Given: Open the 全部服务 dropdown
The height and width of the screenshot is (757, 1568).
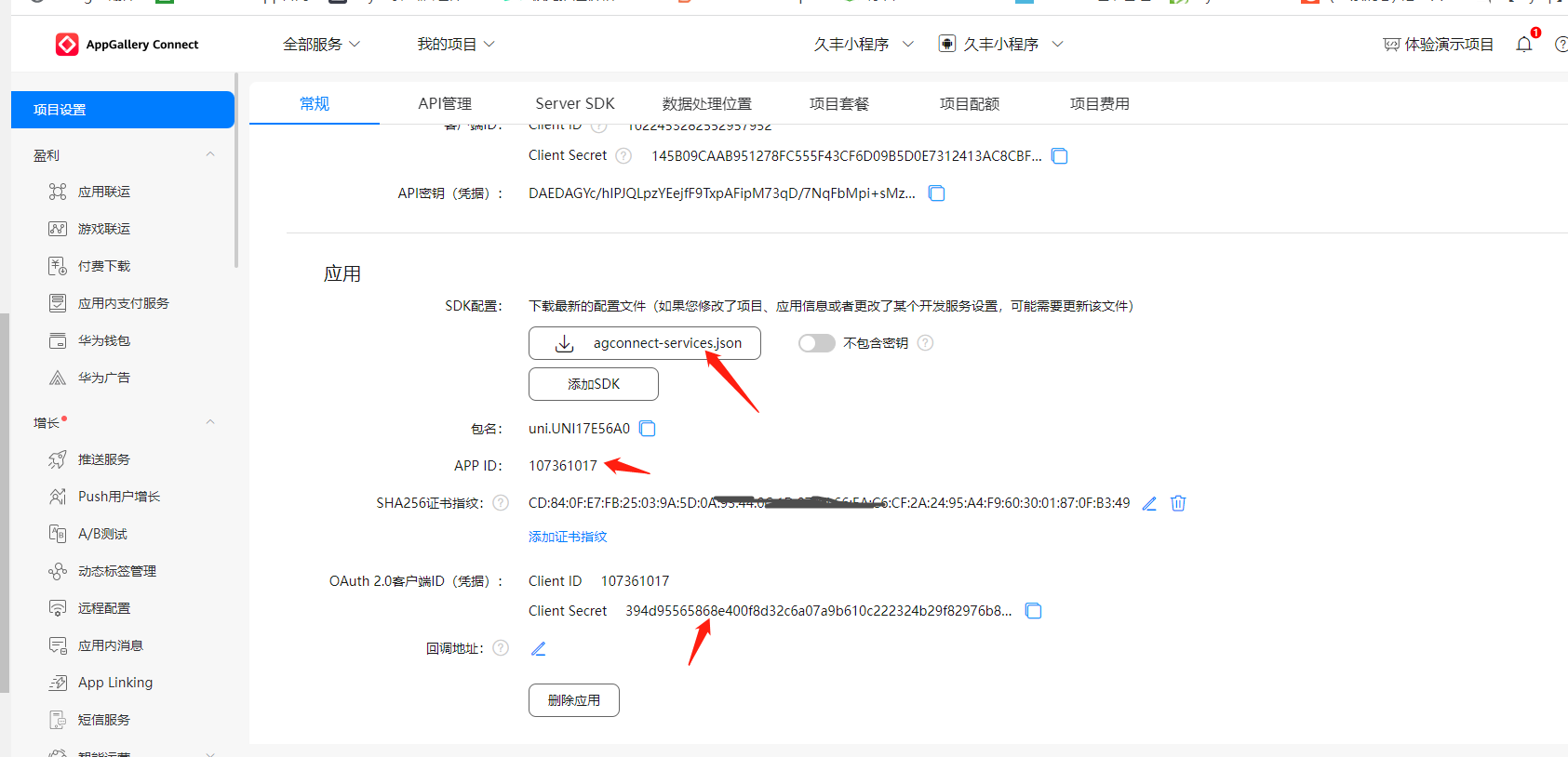Looking at the screenshot, I should click(321, 45).
